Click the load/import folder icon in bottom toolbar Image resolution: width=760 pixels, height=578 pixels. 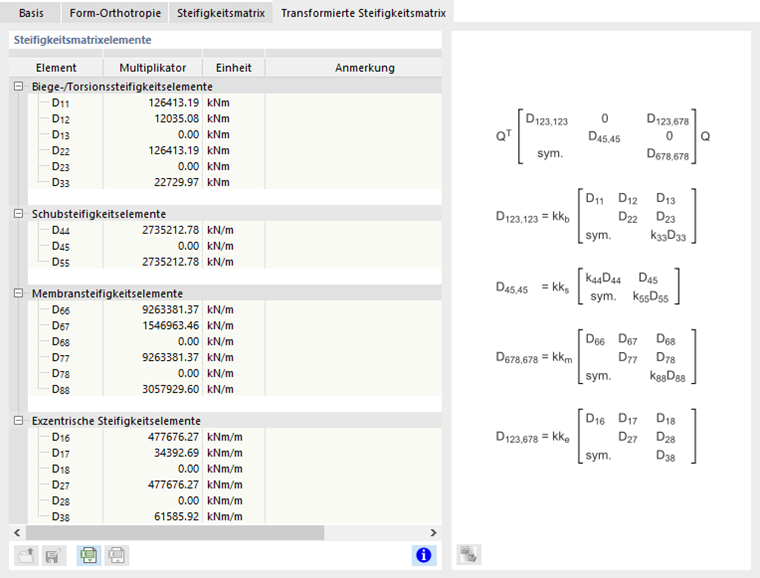pos(27,555)
